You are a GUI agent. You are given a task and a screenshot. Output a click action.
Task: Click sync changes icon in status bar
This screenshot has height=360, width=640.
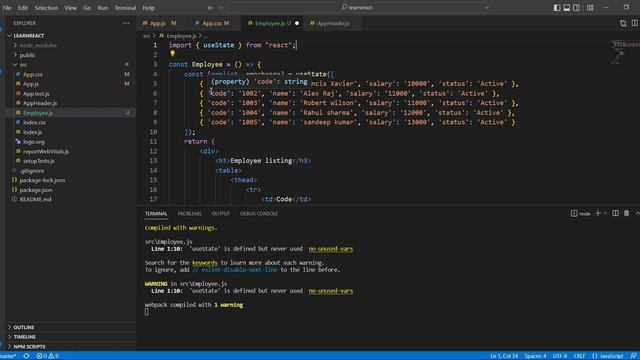tap(27, 356)
